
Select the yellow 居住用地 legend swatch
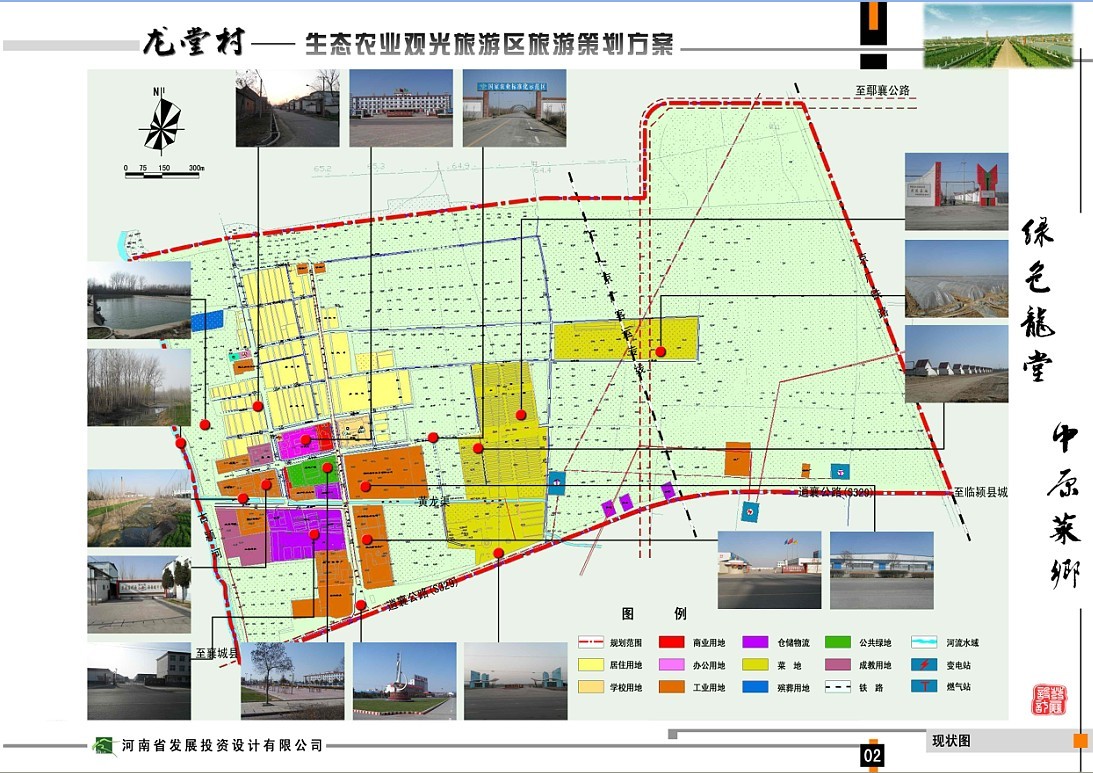597,665
